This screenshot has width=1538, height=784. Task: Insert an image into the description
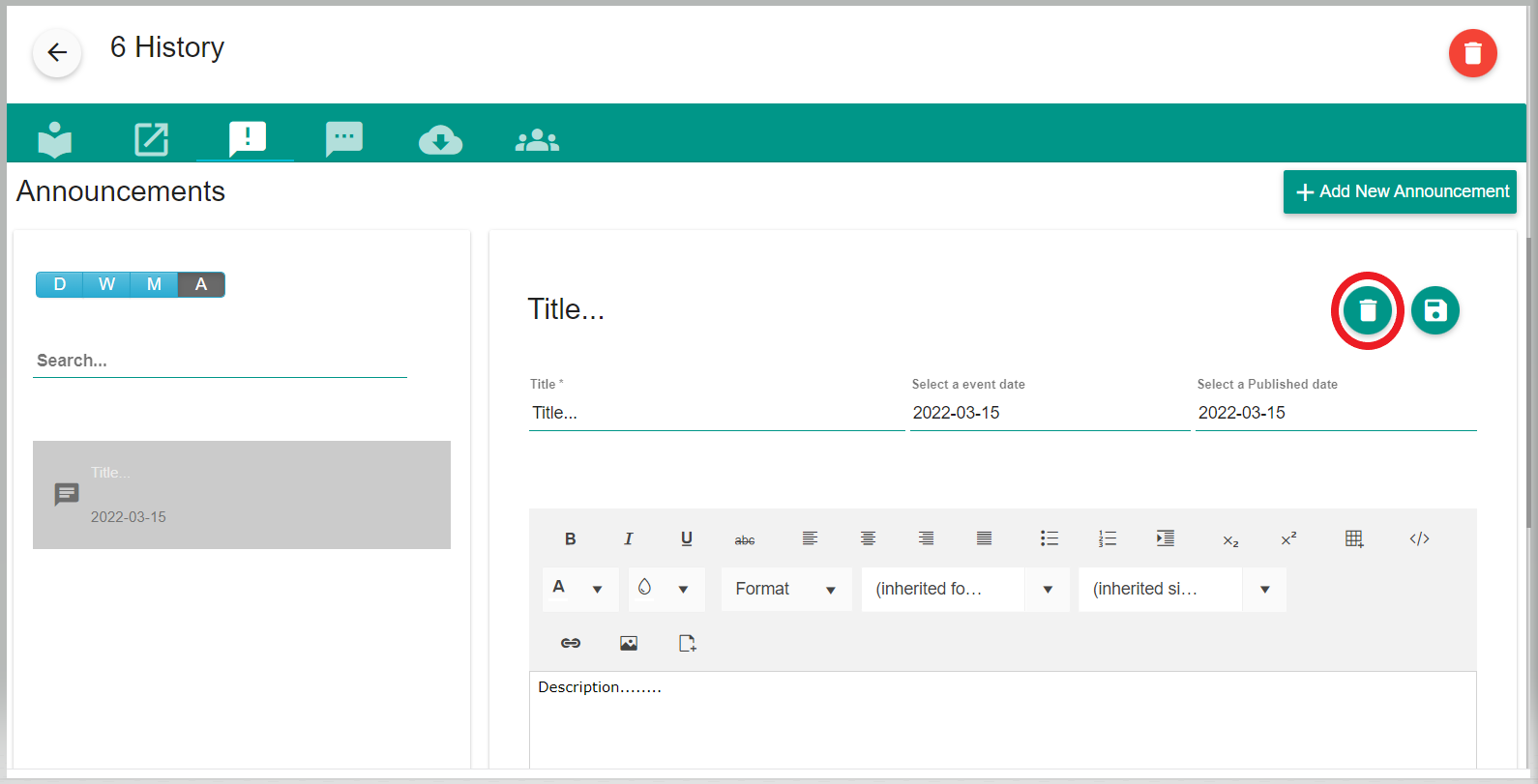(629, 644)
